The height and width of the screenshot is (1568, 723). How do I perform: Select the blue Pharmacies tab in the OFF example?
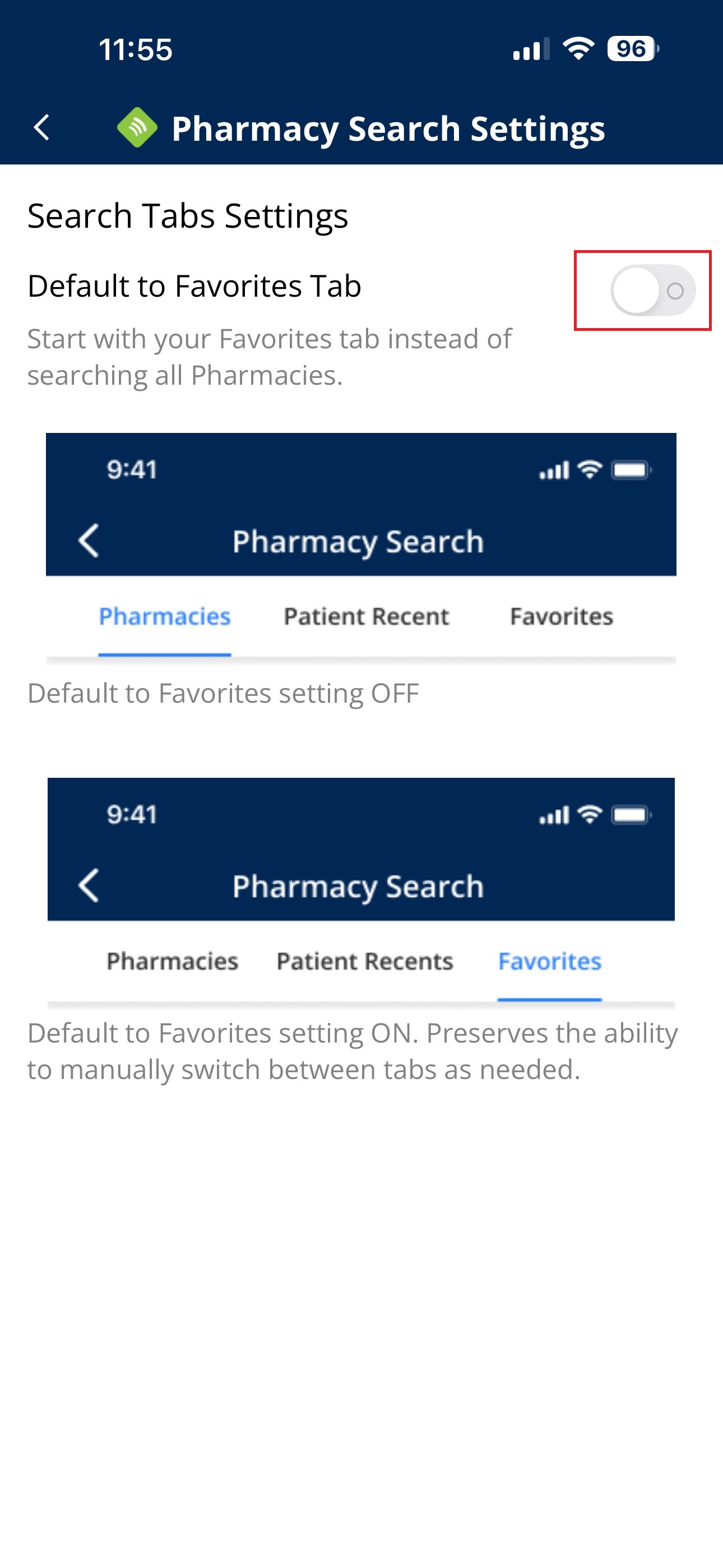164,617
